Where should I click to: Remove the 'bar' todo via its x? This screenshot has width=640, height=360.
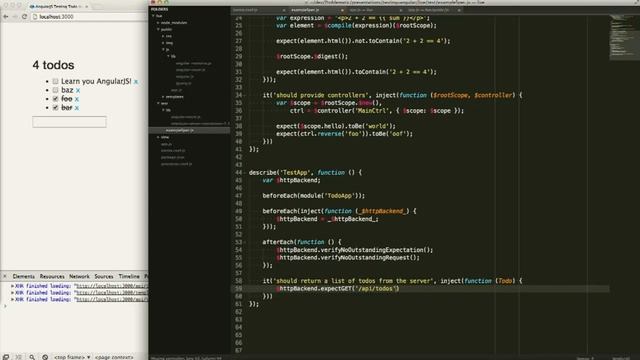[x=77, y=108]
